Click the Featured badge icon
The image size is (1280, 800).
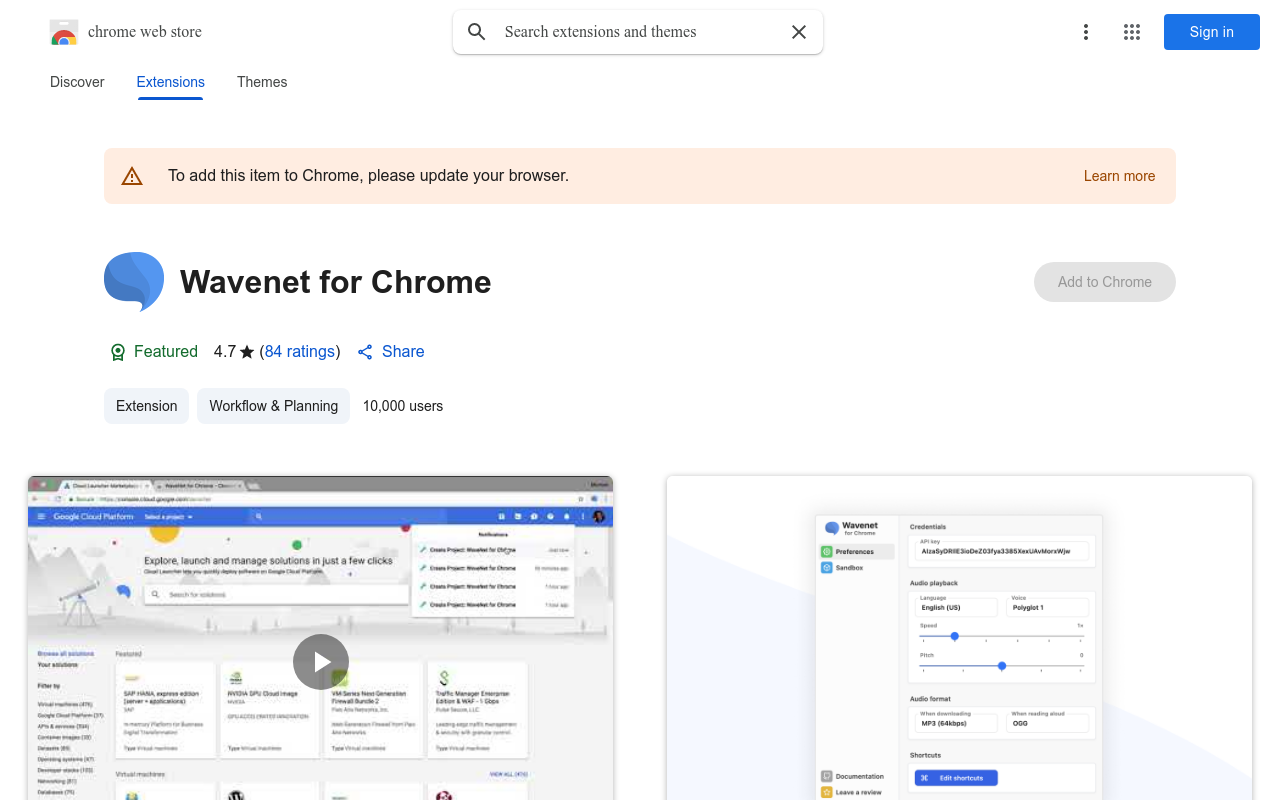[x=118, y=352]
